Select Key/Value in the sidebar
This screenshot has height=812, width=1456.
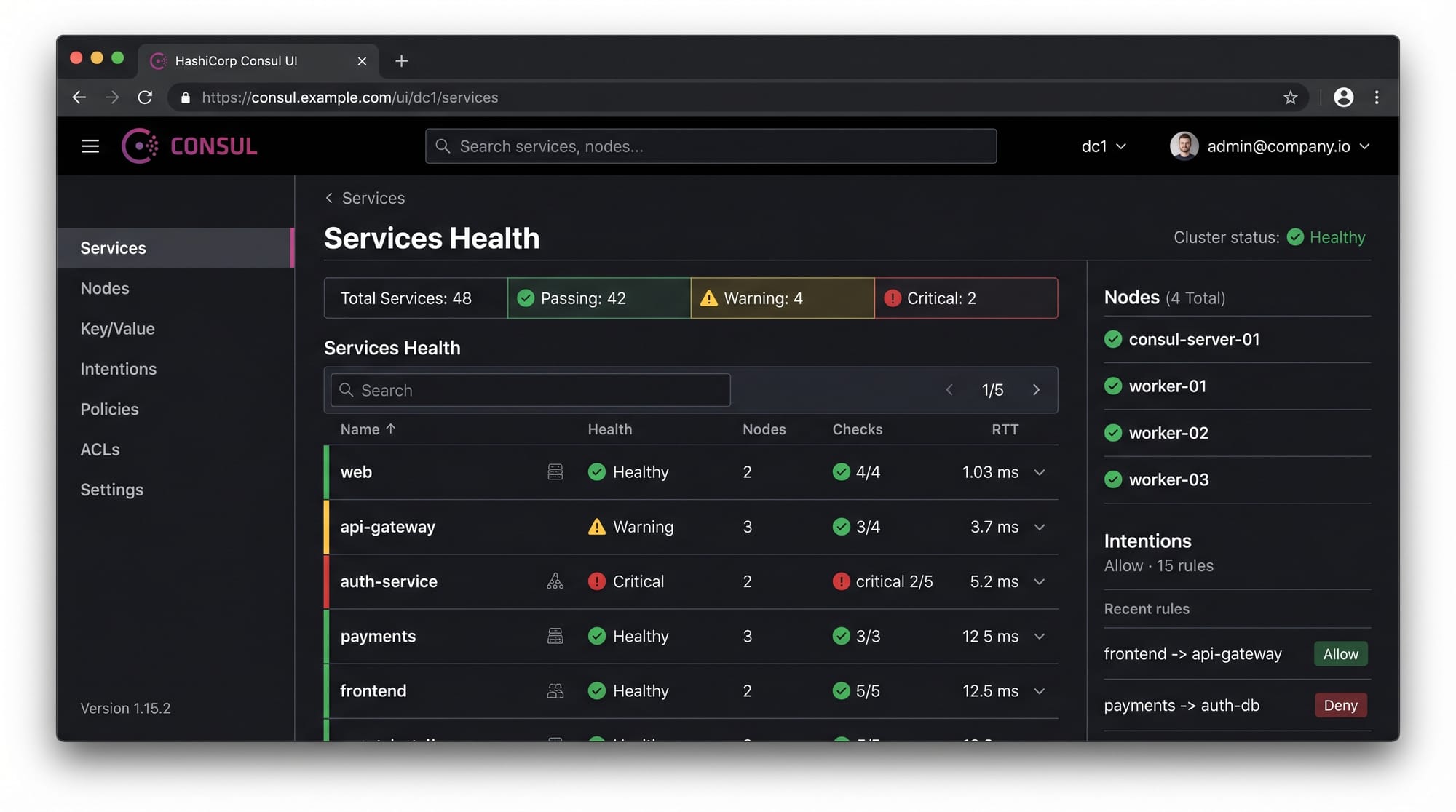(117, 329)
